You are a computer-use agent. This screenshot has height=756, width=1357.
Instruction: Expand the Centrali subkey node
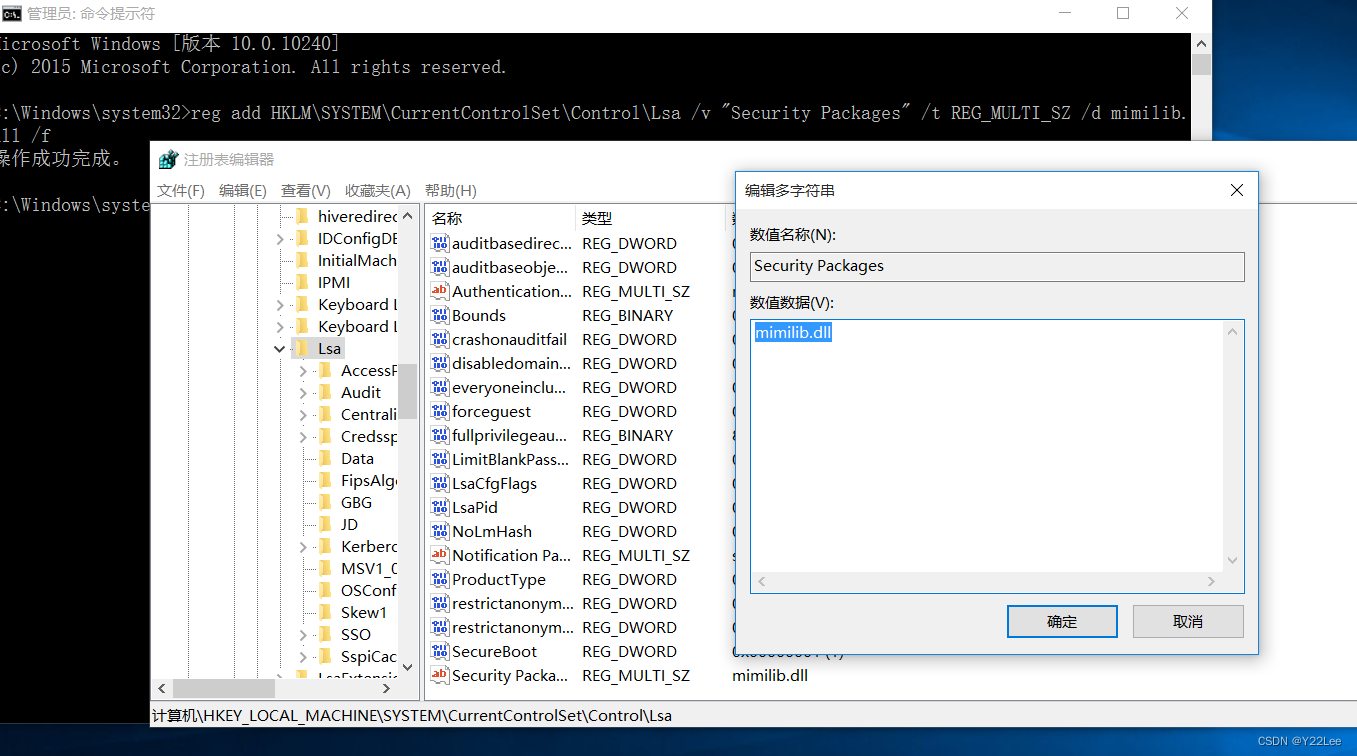point(303,414)
